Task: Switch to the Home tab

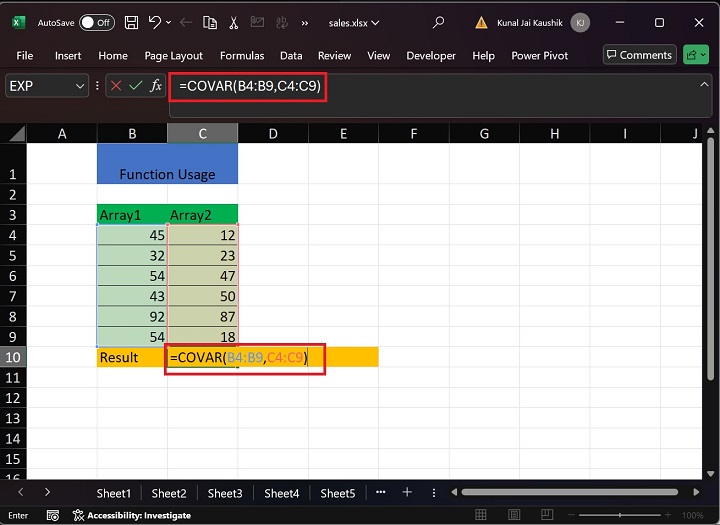Action: [x=113, y=56]
